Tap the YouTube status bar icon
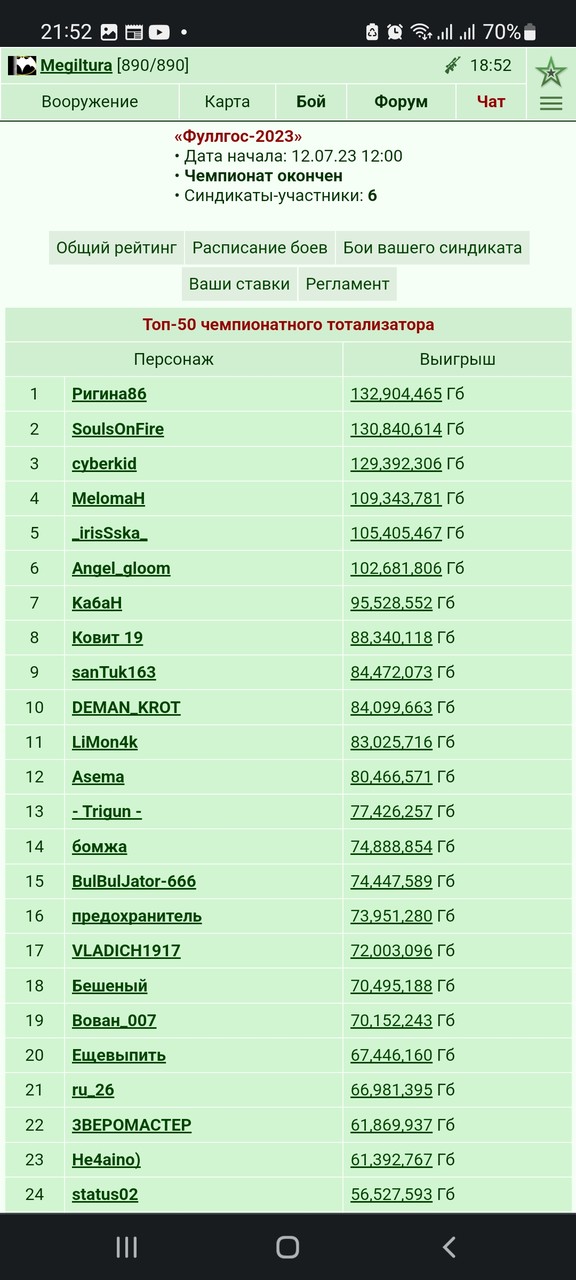This screenshot has height=1280, width=576. (159, 32)
